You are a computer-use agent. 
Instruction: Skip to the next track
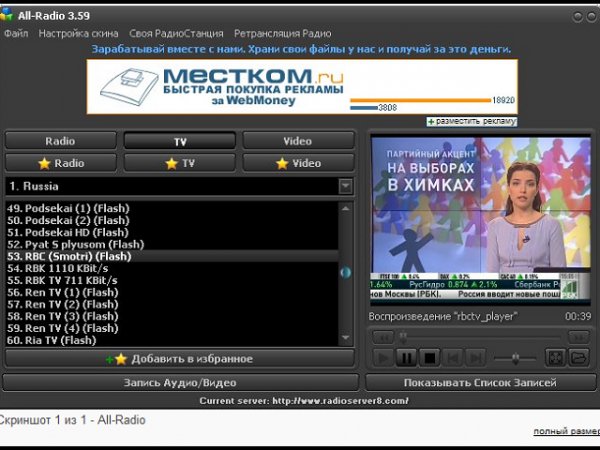tap(476, 359)
